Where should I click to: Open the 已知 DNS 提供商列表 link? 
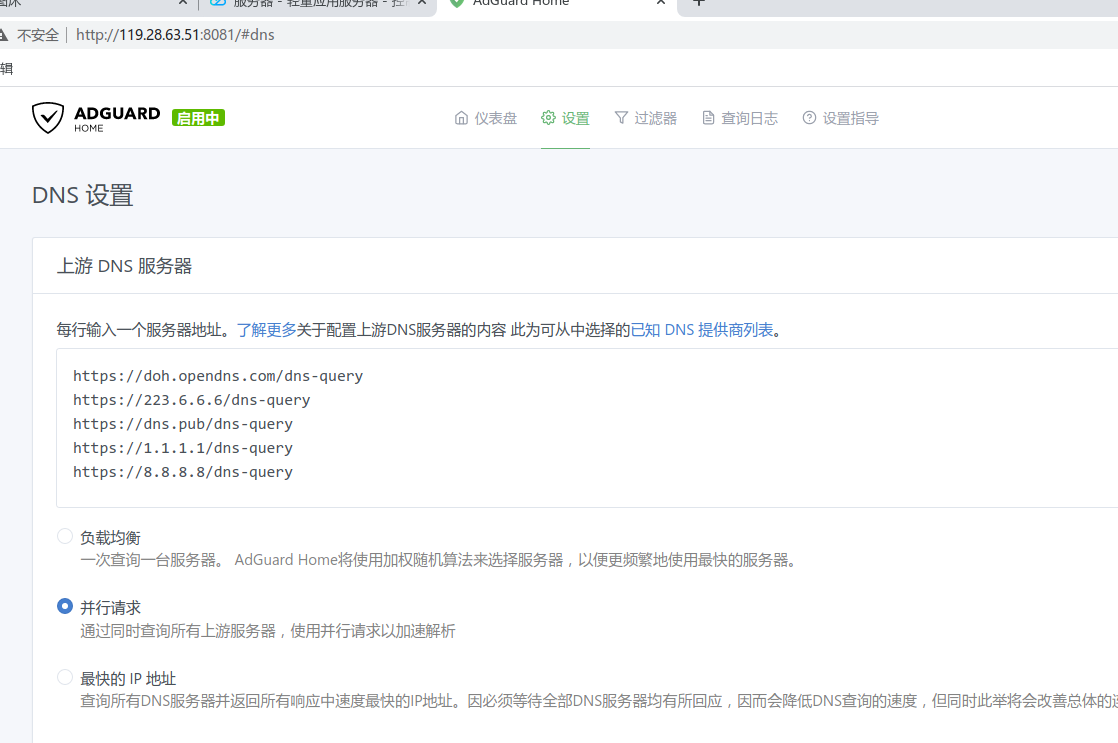[701, 330]
